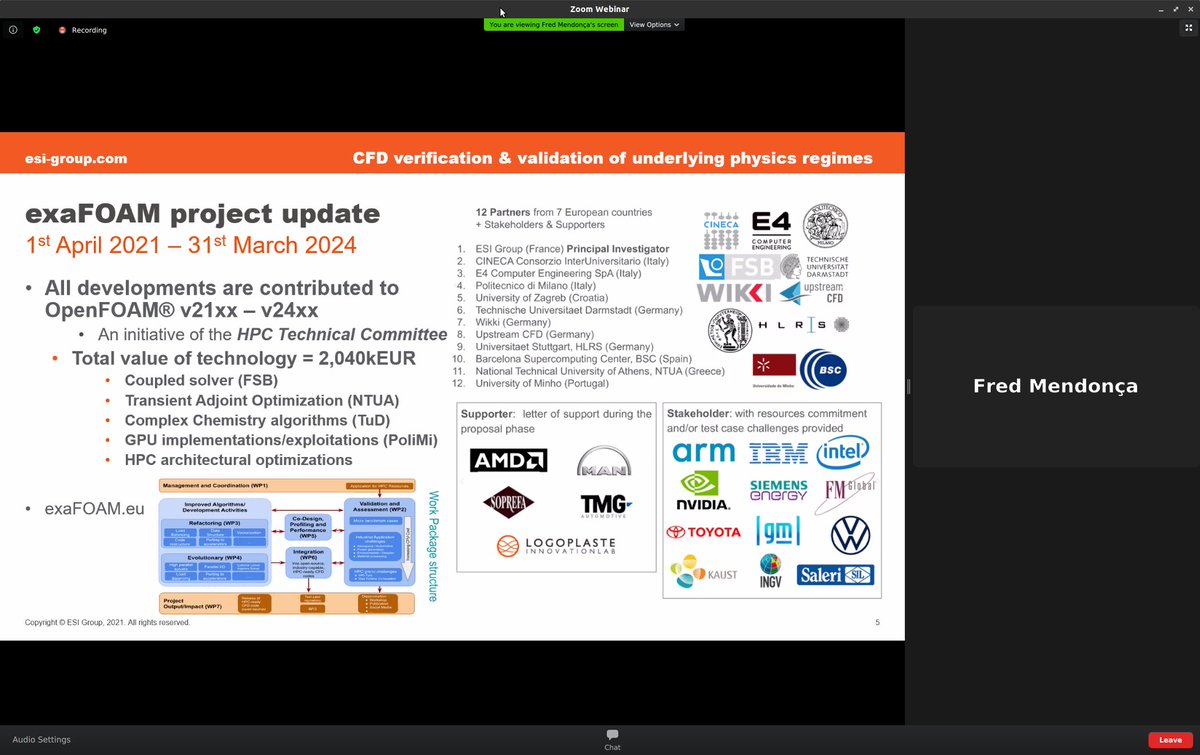Click the INGV logo

pos(771,571)
